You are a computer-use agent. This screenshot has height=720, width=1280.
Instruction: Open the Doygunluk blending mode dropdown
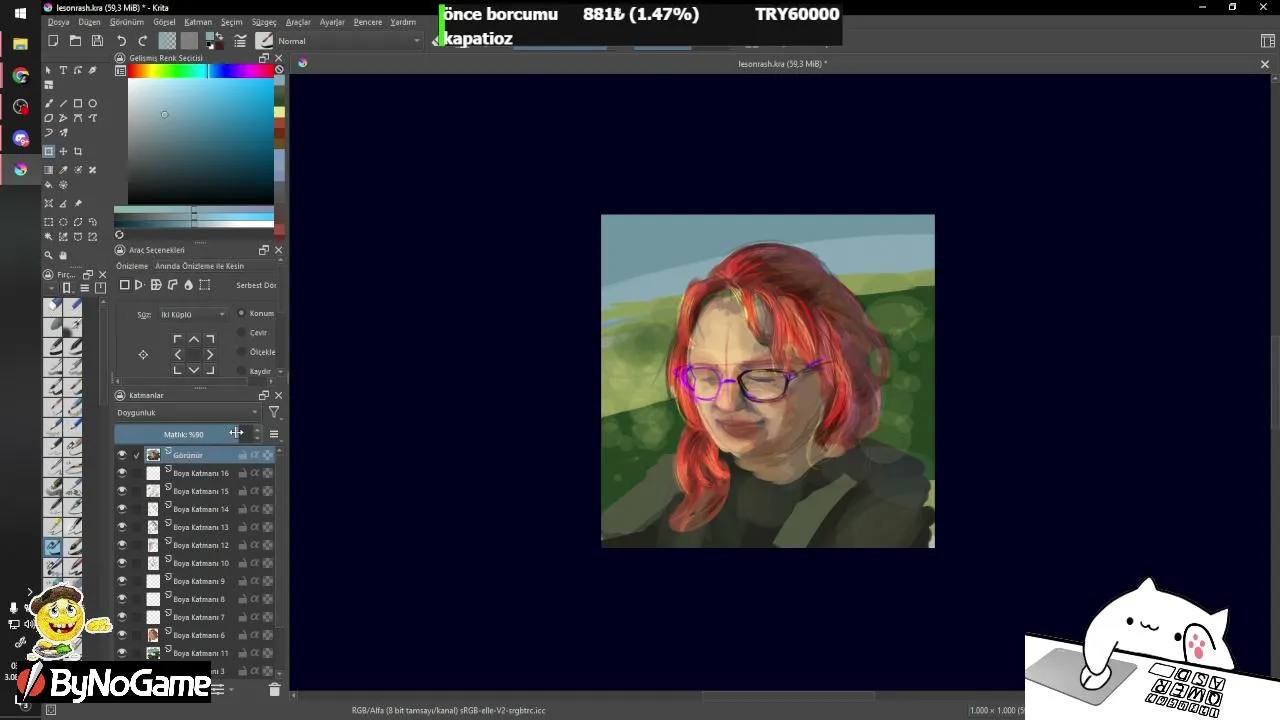coord(187,412)
